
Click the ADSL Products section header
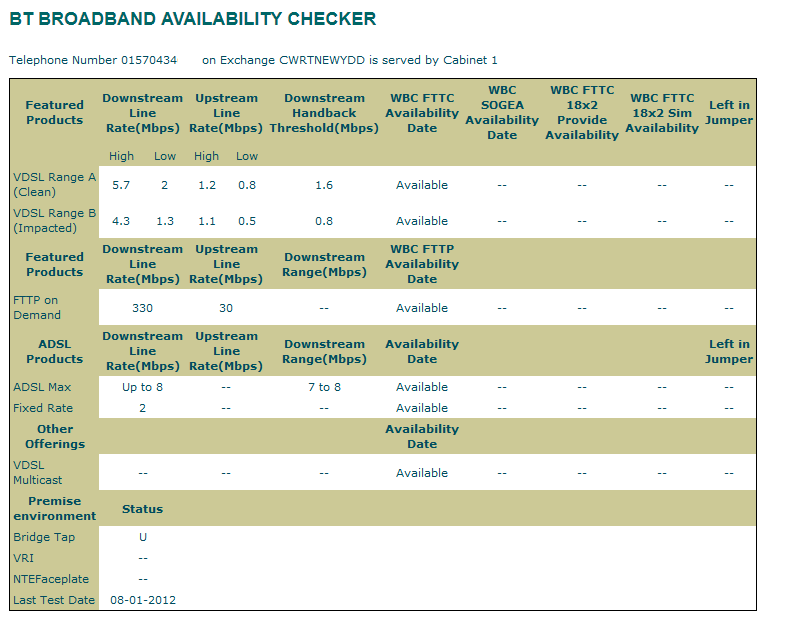tap(55, 351)
